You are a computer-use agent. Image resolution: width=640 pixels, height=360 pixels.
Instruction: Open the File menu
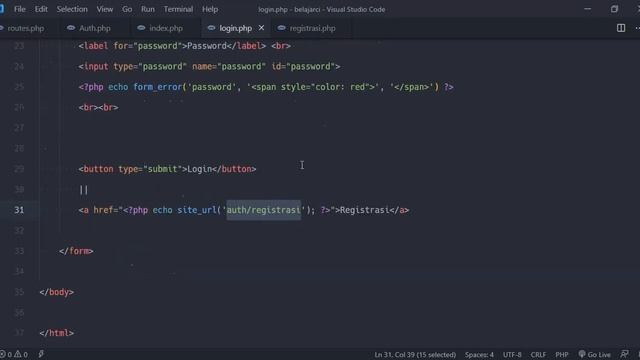(19, 9)
